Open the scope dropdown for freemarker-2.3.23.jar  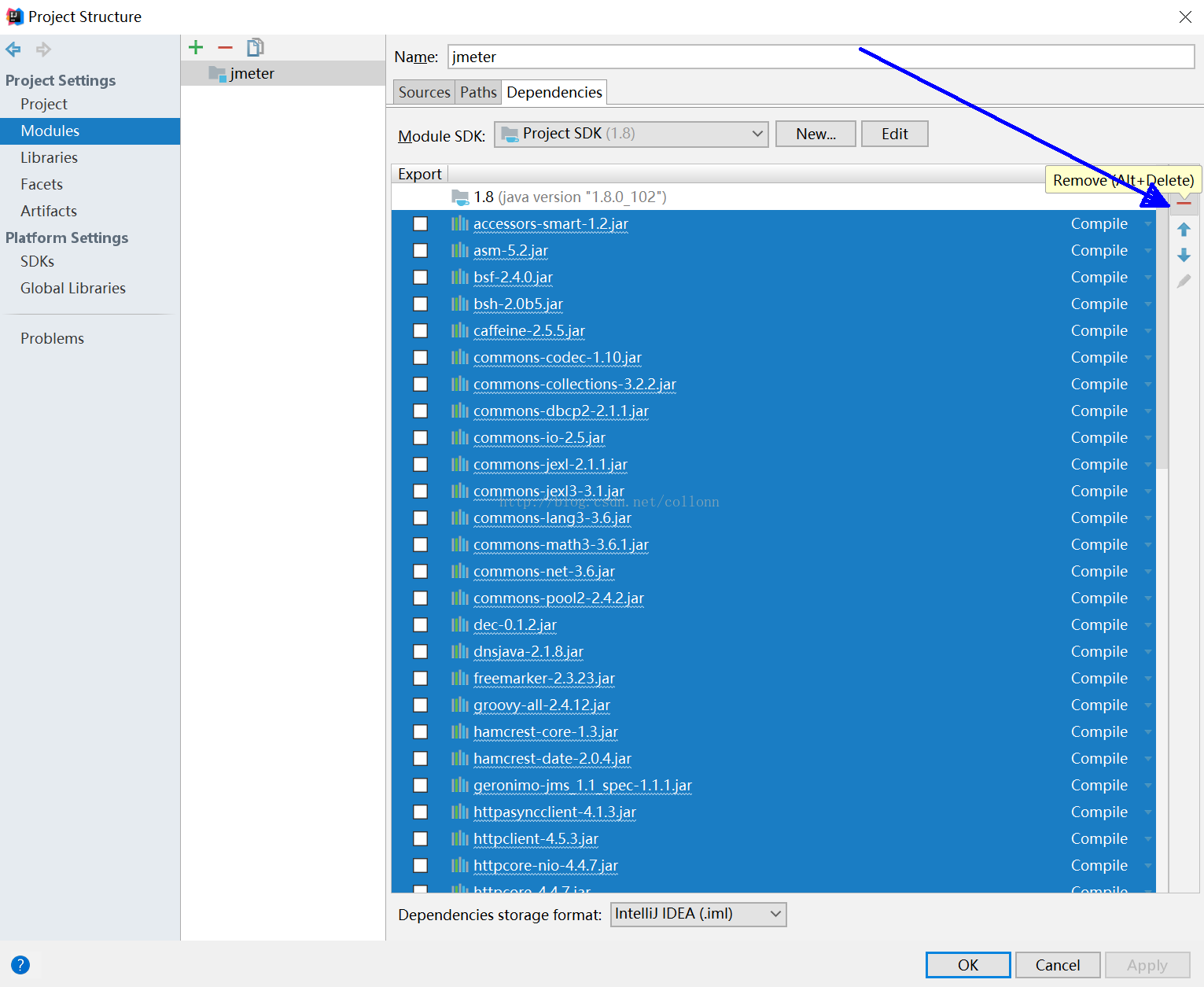[x=1147, y=679]
